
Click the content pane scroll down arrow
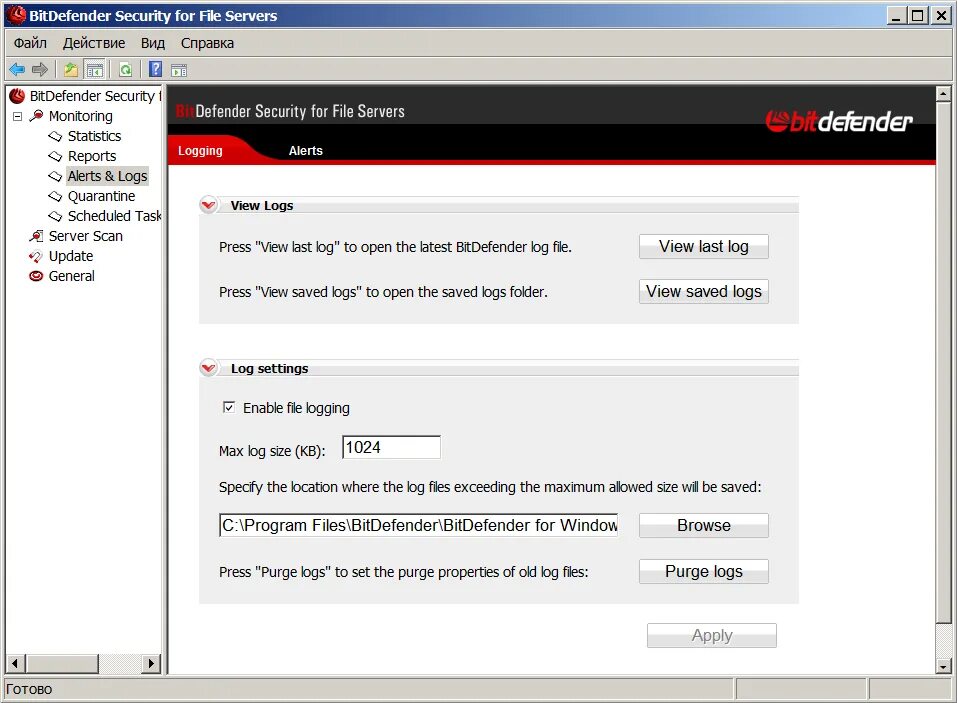pos(944,665)
